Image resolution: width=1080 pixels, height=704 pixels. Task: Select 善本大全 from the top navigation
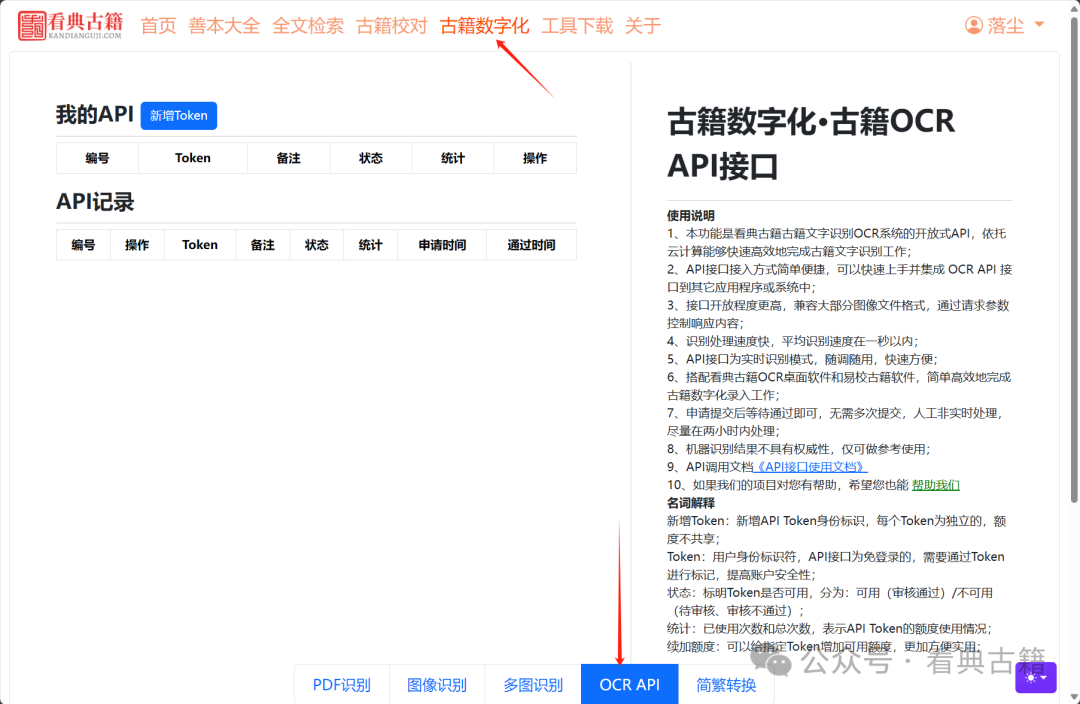[x=224, y=26]
